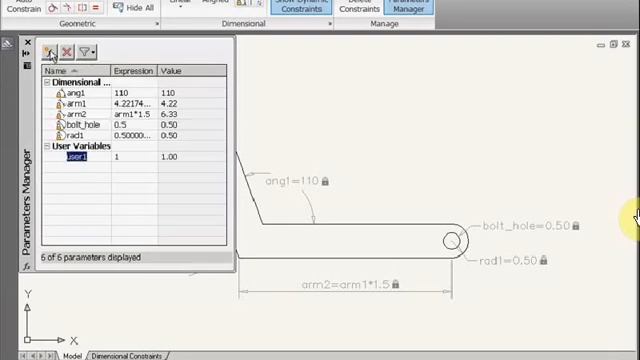Viewport: 640px width, 360px height.
Task: Open the Manage panel title
Action: 384,24
